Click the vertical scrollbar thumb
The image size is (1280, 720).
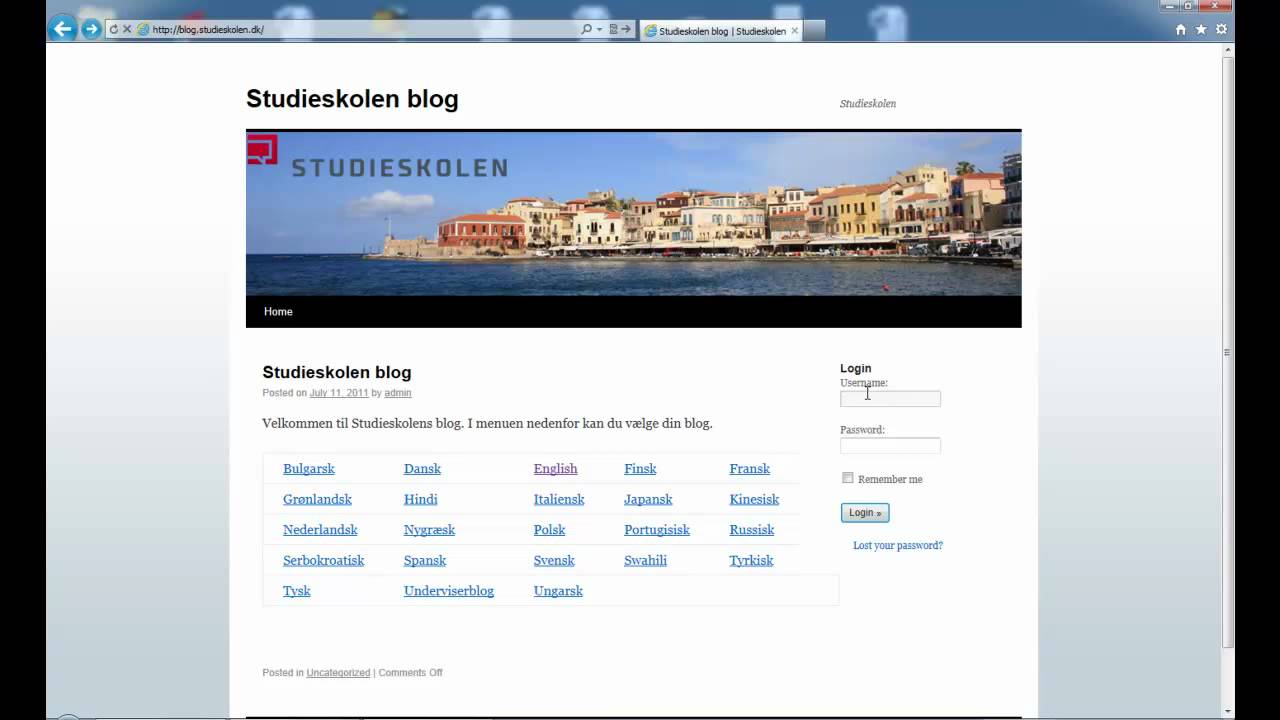pos(1228,352)
